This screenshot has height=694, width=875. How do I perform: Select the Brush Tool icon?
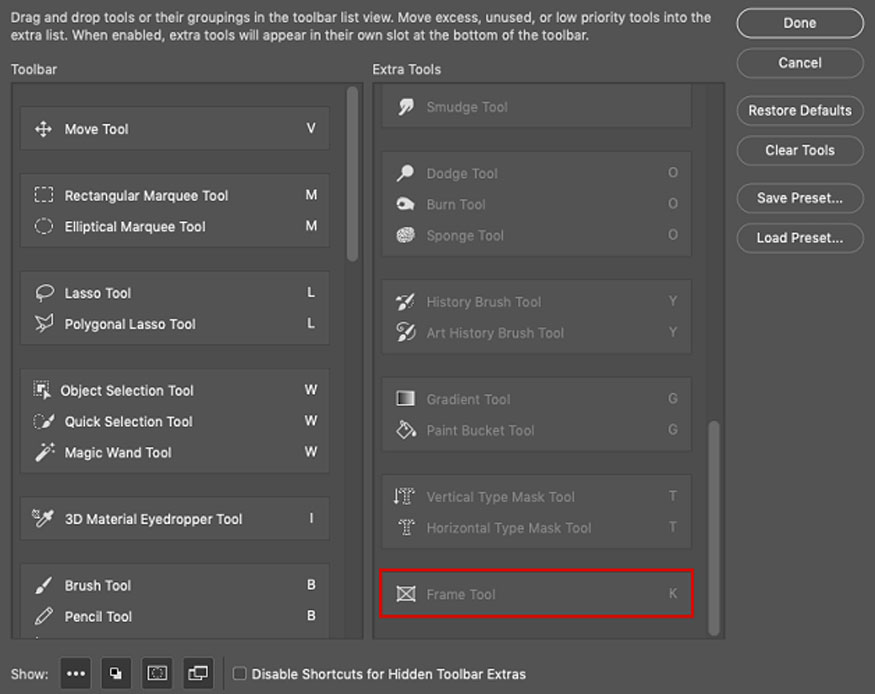click(x=43, y=586)
